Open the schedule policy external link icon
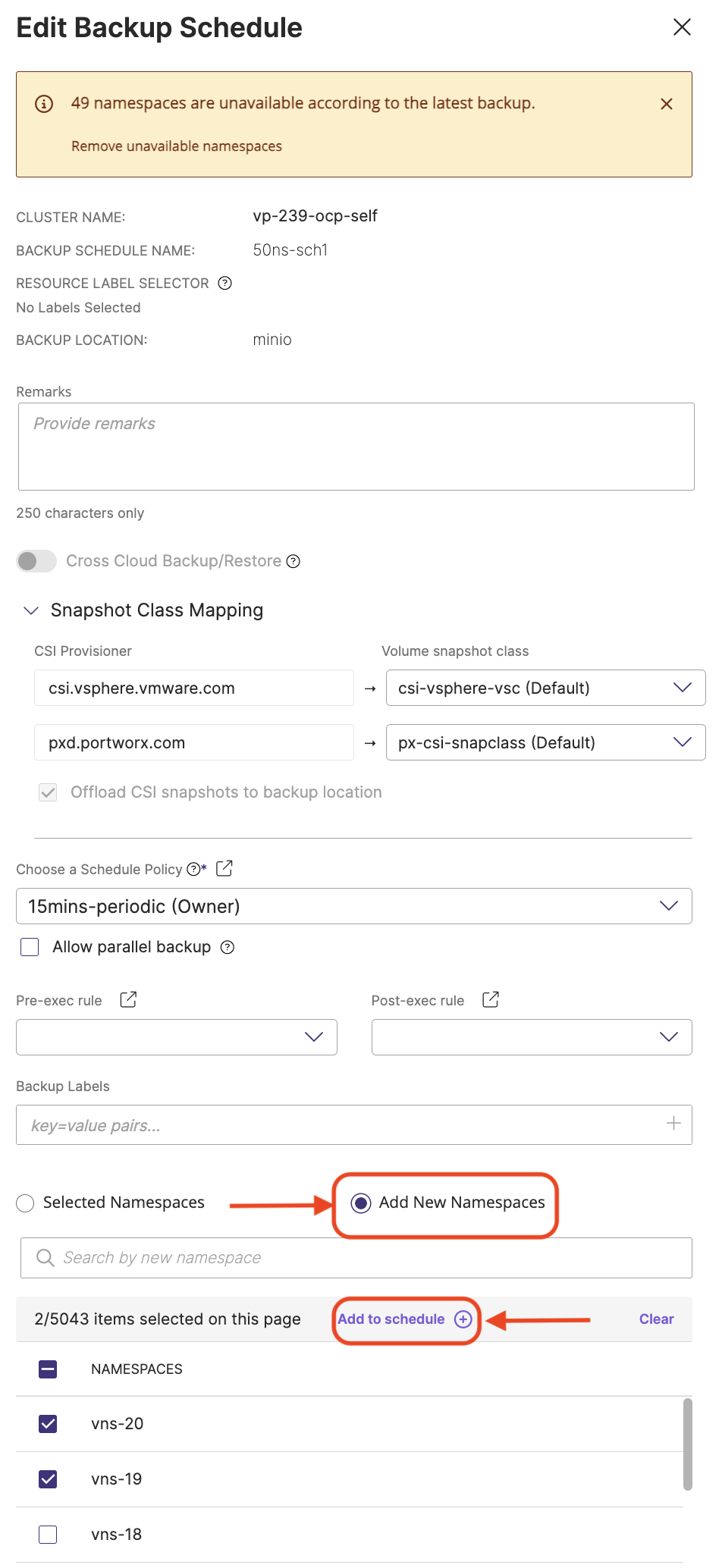The image size is (722, 1568). point(224,868)
